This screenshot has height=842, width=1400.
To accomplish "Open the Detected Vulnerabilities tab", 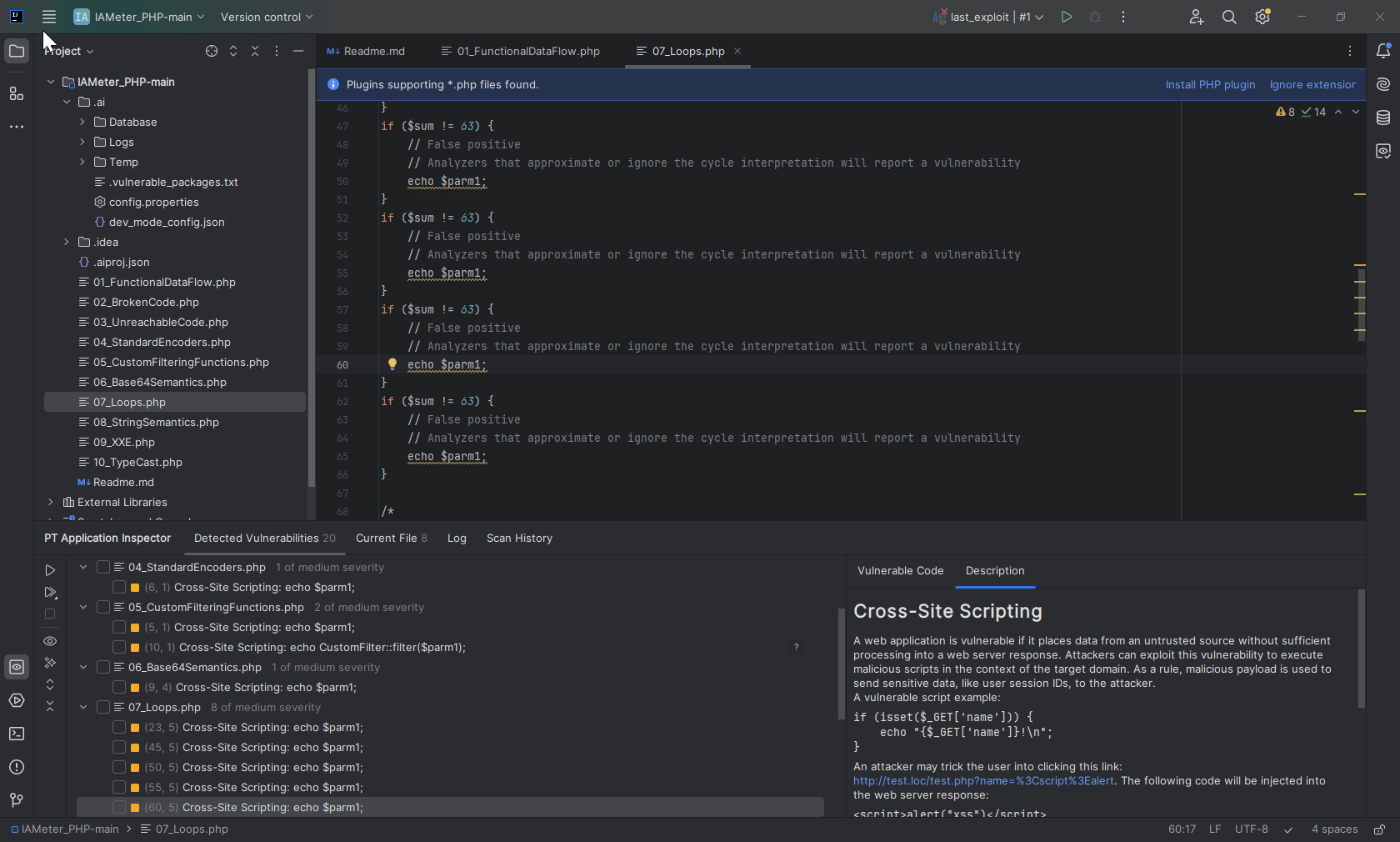I will (x=264, y=539).
